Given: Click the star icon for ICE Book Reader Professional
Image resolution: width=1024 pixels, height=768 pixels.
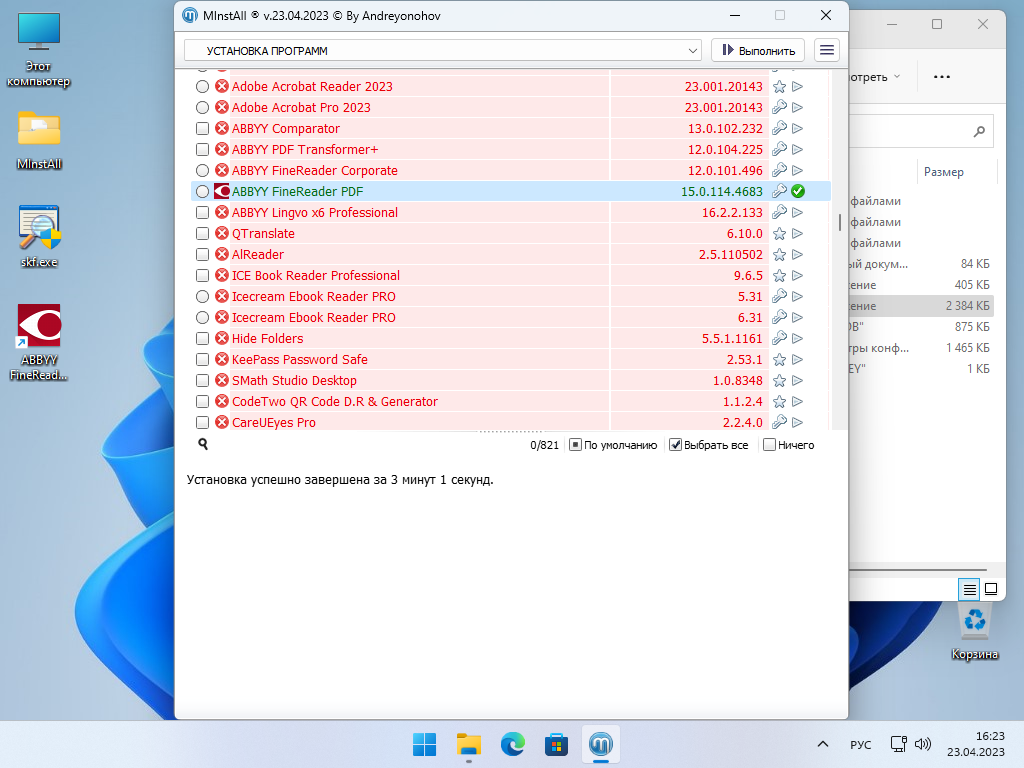Looking at the screenshot, I should point(779,276).
